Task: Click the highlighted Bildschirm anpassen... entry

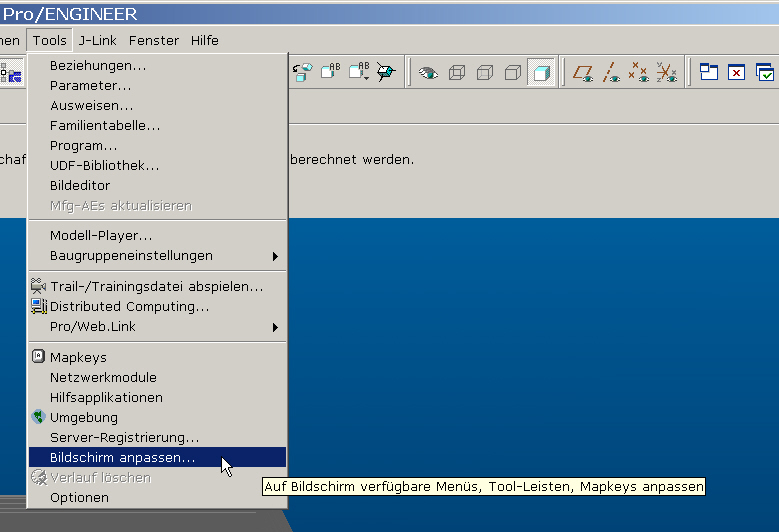Action: coord(157,457)
